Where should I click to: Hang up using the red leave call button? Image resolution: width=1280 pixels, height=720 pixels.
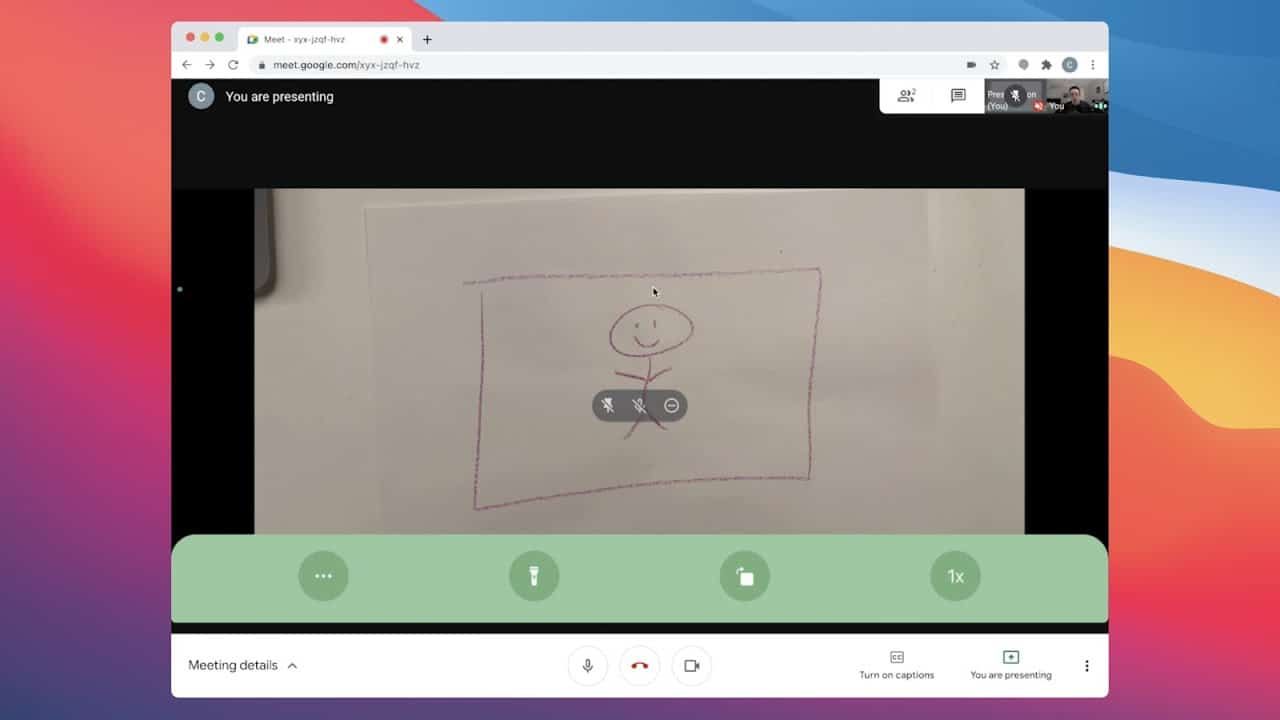click(x=640, y=666)
